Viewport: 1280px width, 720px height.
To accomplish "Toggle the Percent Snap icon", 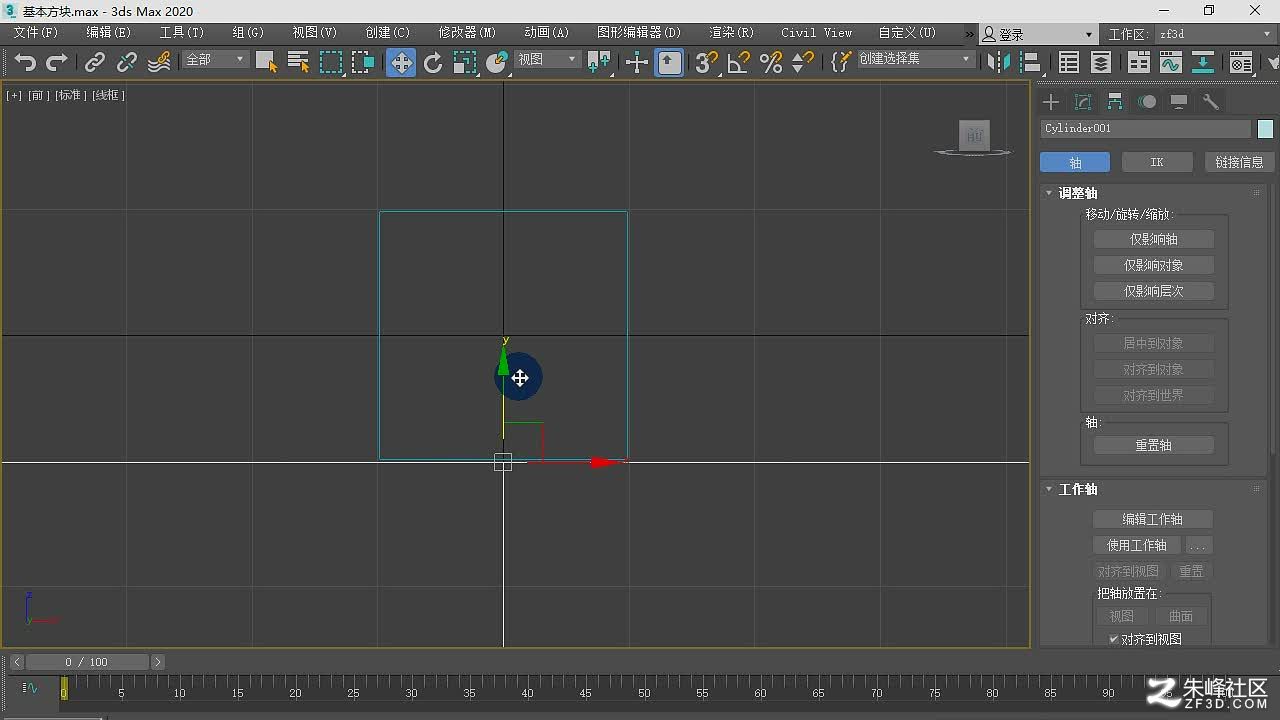I will click(771, 63).
